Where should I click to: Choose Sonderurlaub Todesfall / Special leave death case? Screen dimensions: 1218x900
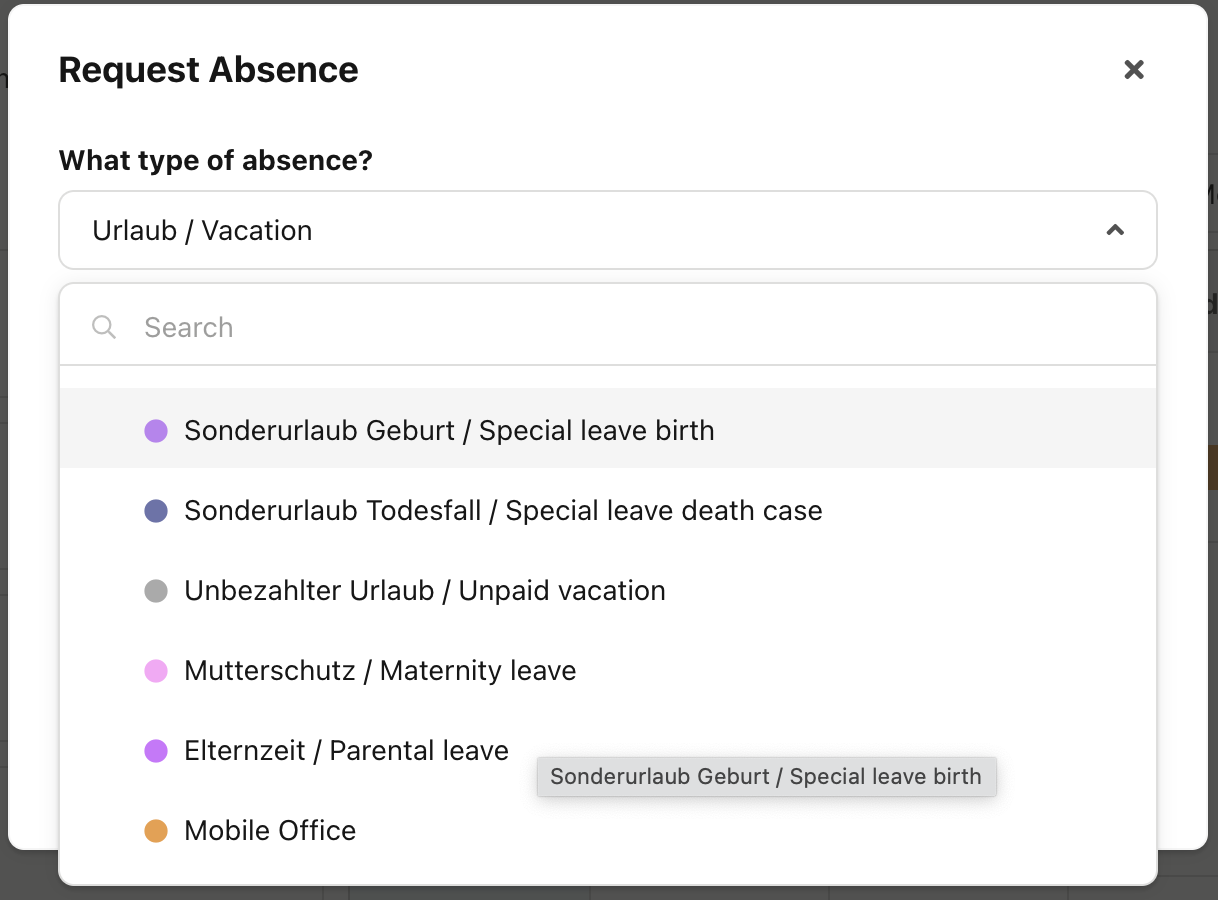tap(608, 510)
